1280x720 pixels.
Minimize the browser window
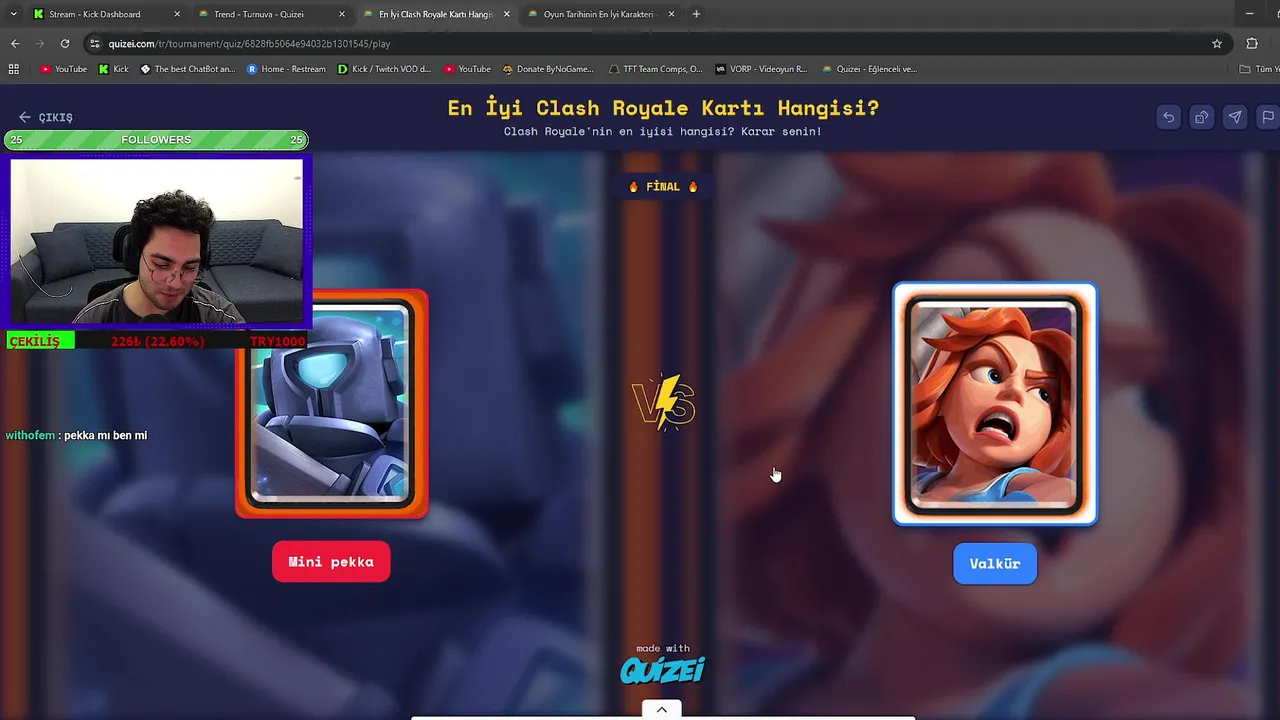tap(1249, 14)
